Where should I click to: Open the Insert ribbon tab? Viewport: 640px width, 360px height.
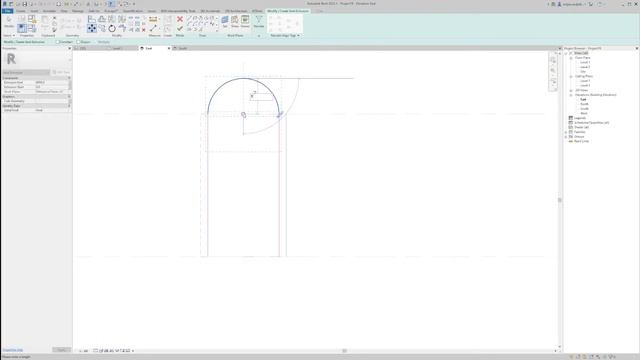(34, 11)
